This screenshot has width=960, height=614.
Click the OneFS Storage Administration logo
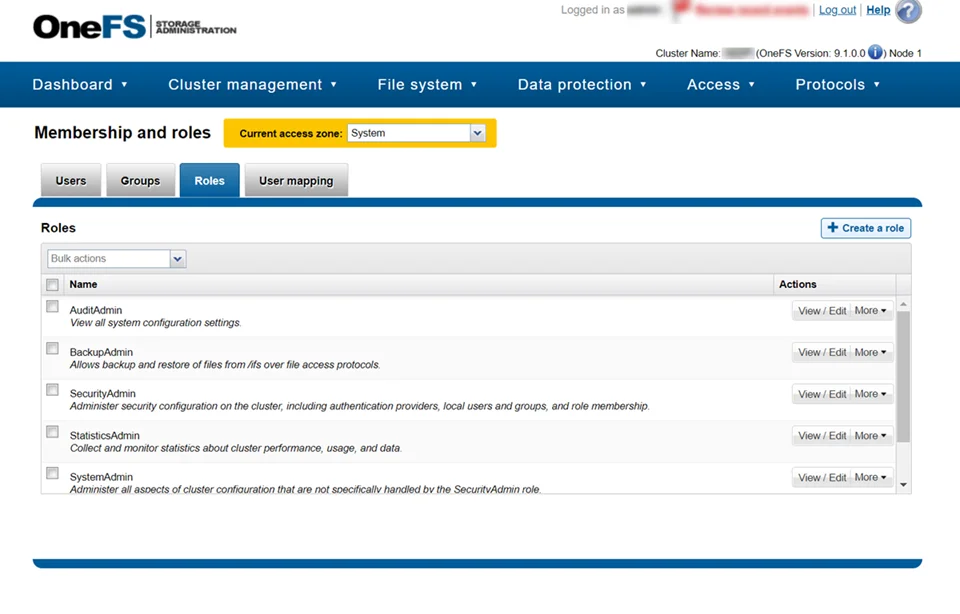point(135,28)
